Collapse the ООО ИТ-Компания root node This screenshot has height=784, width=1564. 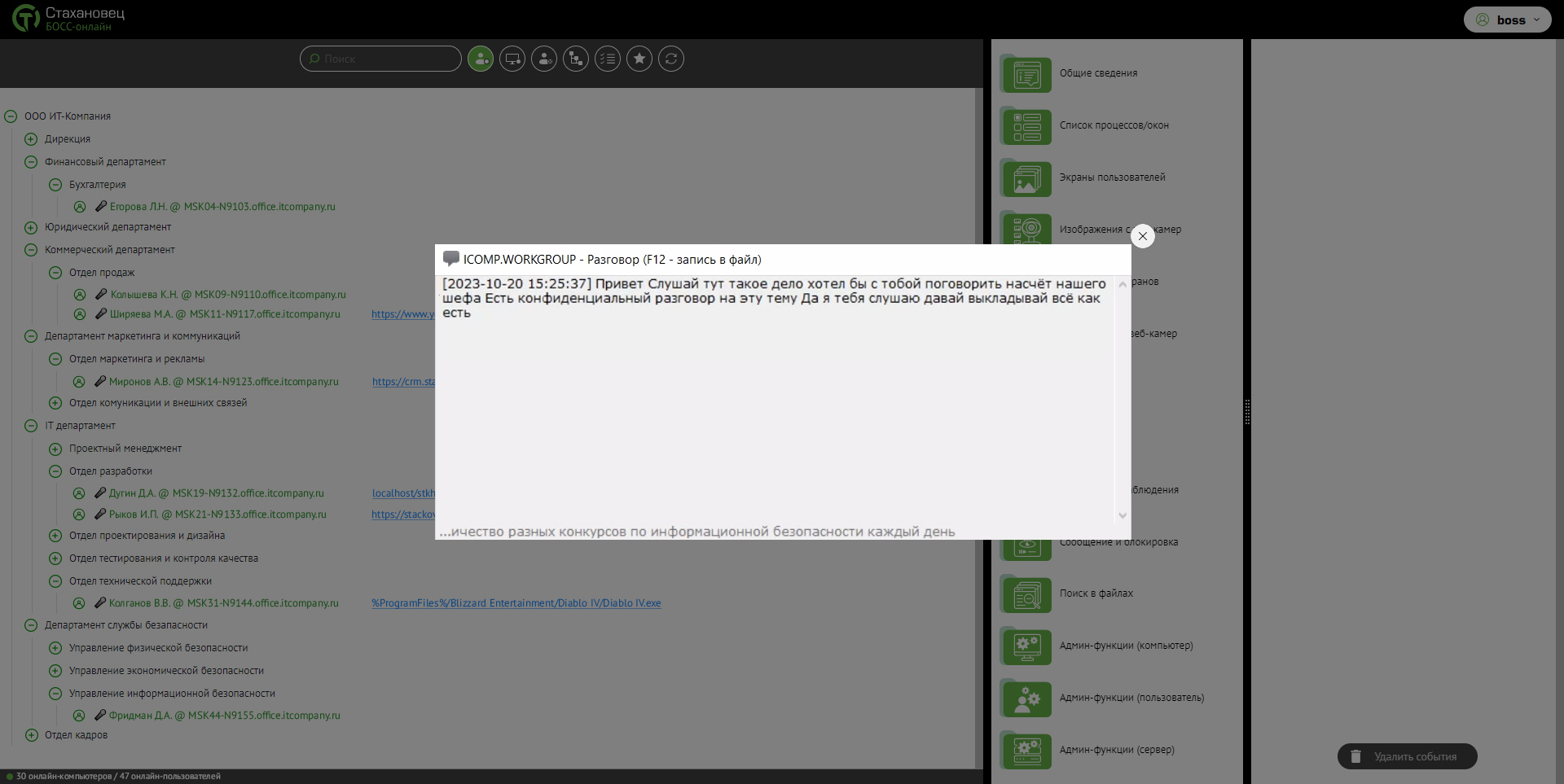11,116
